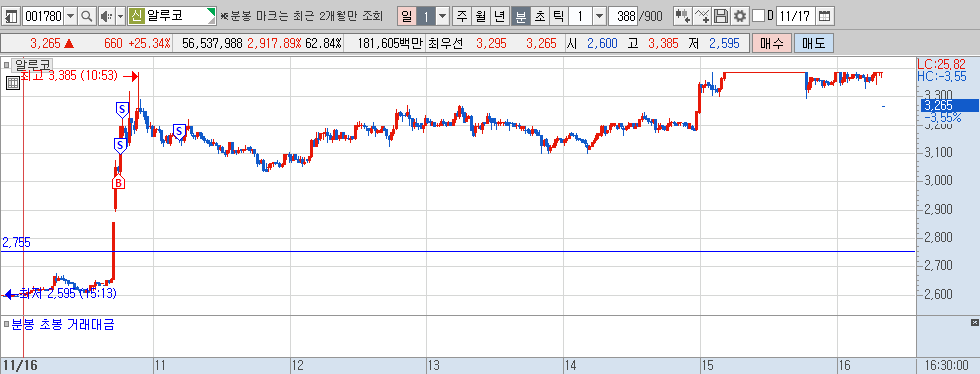Image resolution: width=980 pixels, height=374 pixels.
Task: Expand the minute interval dropdown beside 틱
Action: 599,16
